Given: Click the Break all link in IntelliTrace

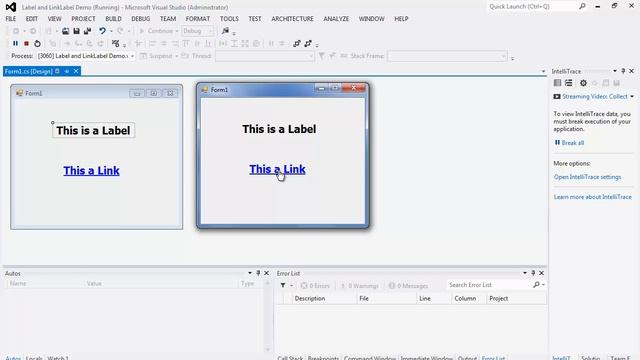Looking at the screenshot, I should click(x=573, y=143).
